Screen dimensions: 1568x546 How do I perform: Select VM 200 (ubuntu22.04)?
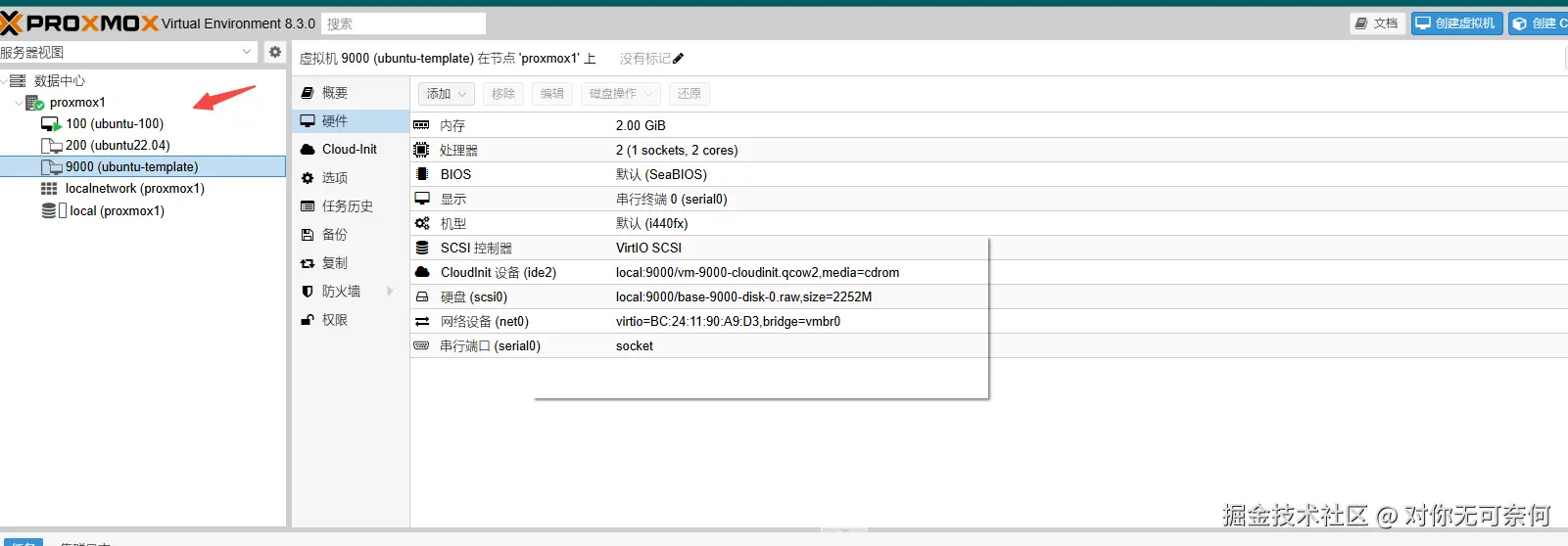tap(118, 146)
